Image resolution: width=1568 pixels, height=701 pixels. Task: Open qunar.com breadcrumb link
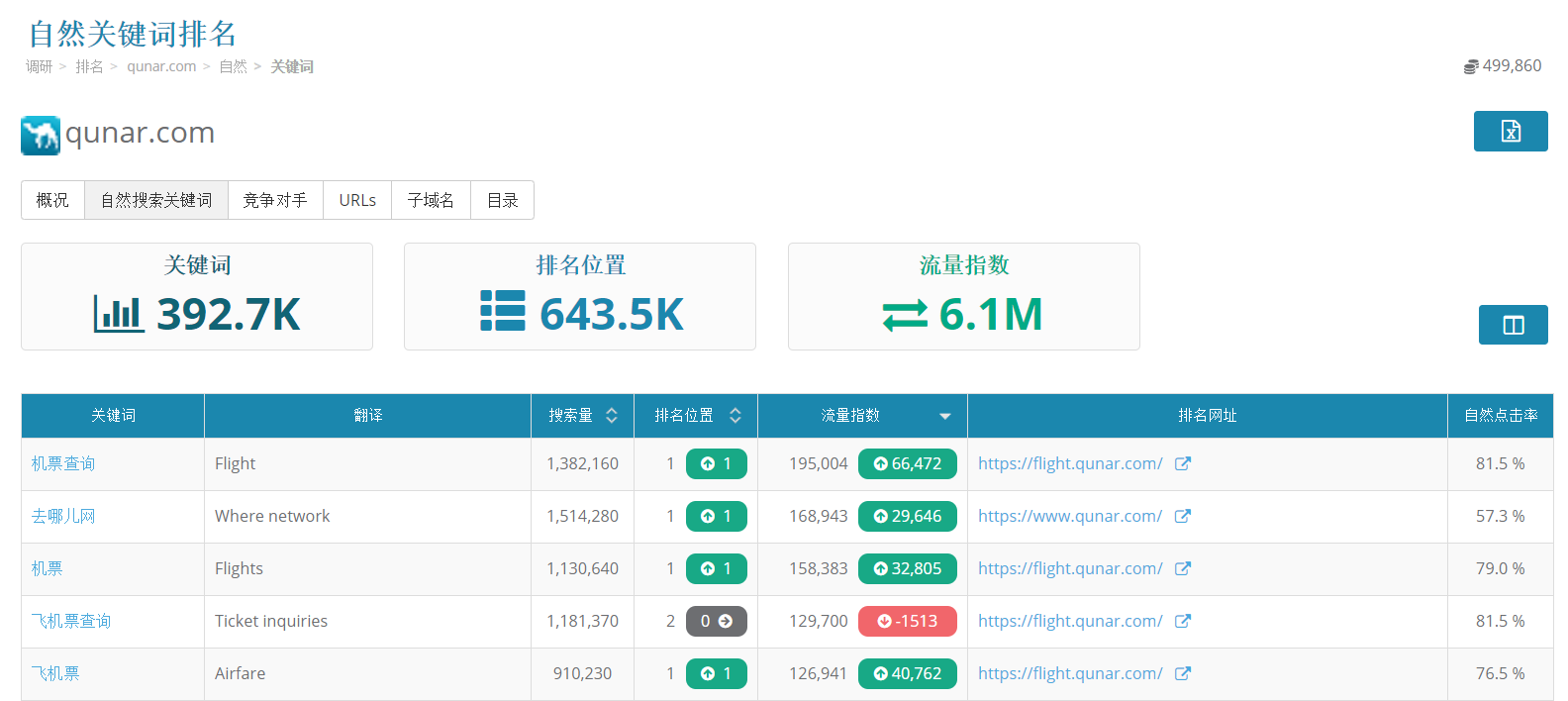pos(161,66)
